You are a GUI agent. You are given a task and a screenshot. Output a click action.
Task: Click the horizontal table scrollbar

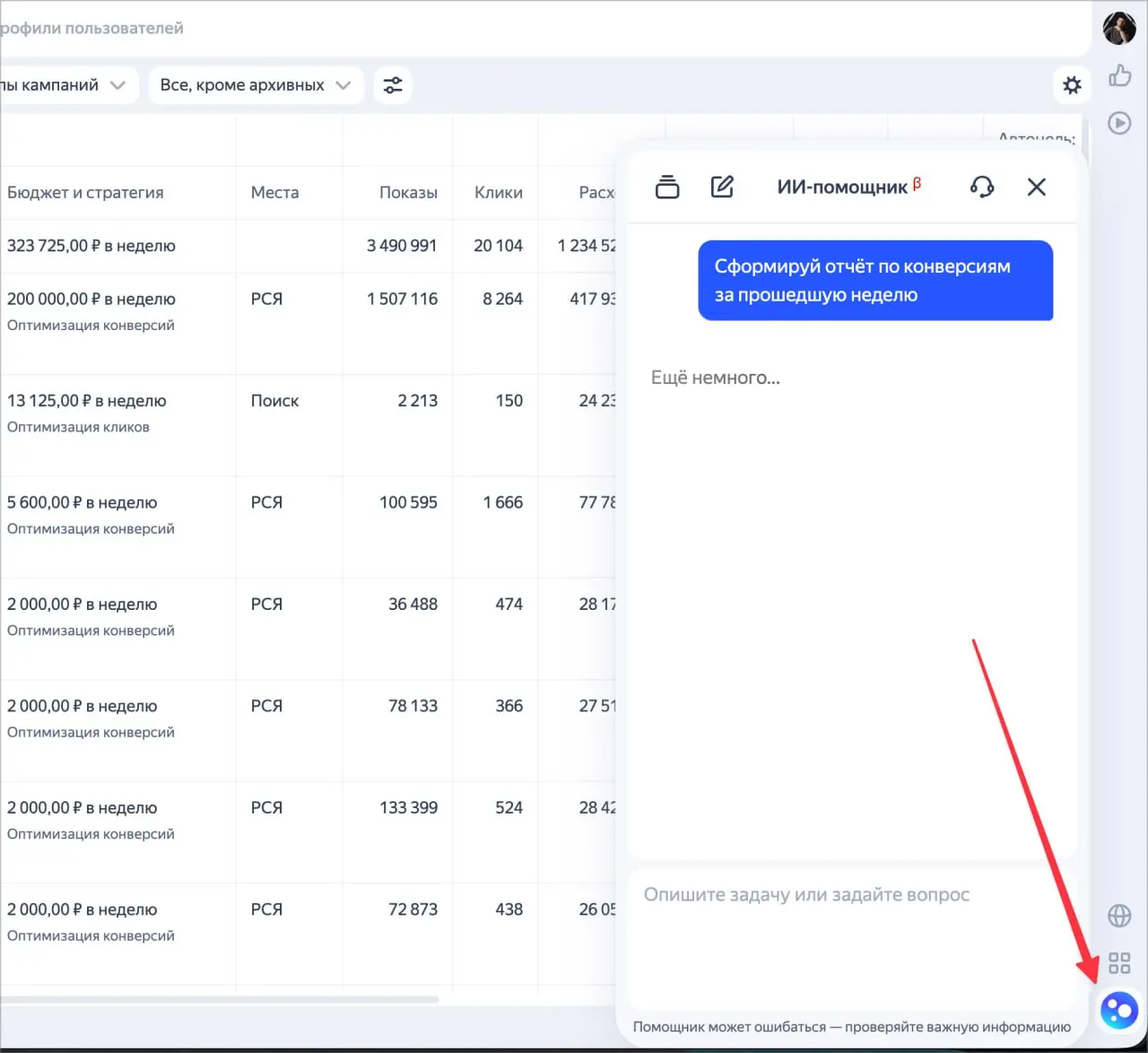[x=219, y=999]
